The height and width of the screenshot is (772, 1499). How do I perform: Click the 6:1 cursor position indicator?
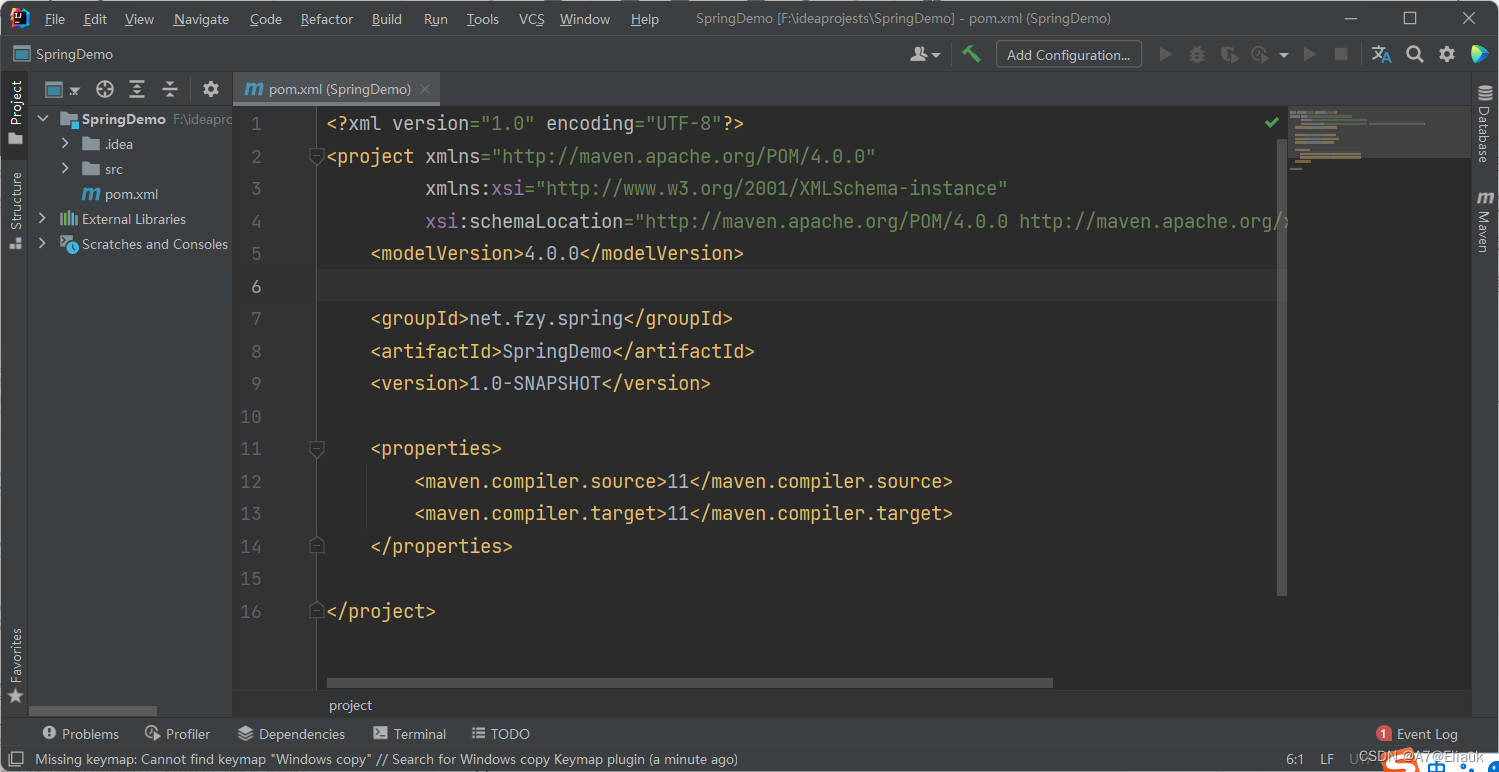coord(1295,759)
